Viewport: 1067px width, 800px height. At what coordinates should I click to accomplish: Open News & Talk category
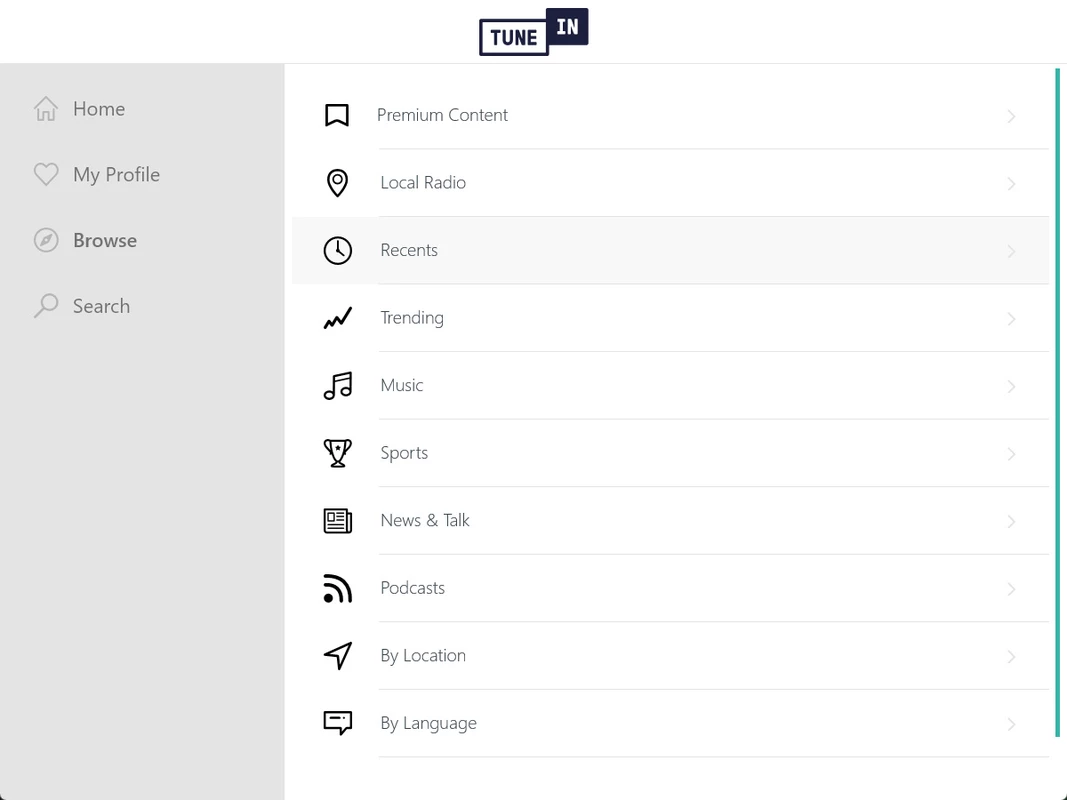(670, 520)
